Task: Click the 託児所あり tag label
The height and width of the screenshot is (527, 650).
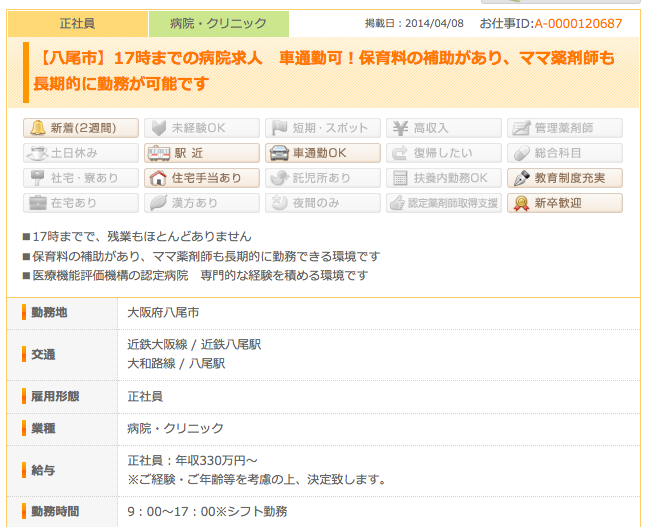Action: point(322,178)
